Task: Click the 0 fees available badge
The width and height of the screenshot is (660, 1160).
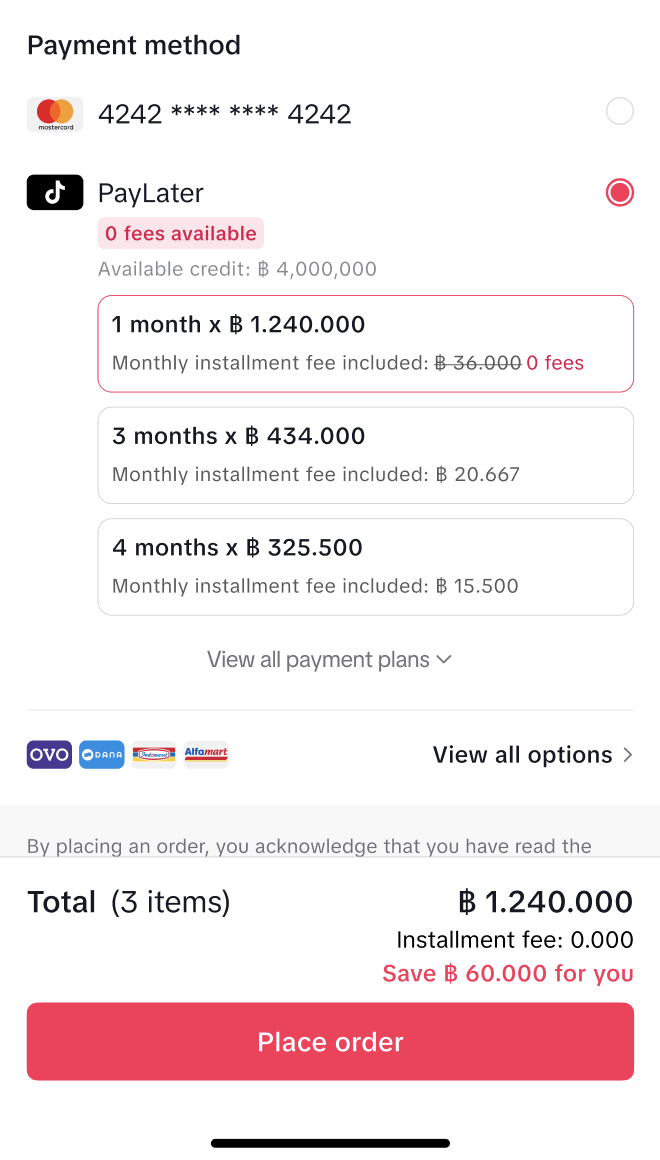Action: [181, 234]
